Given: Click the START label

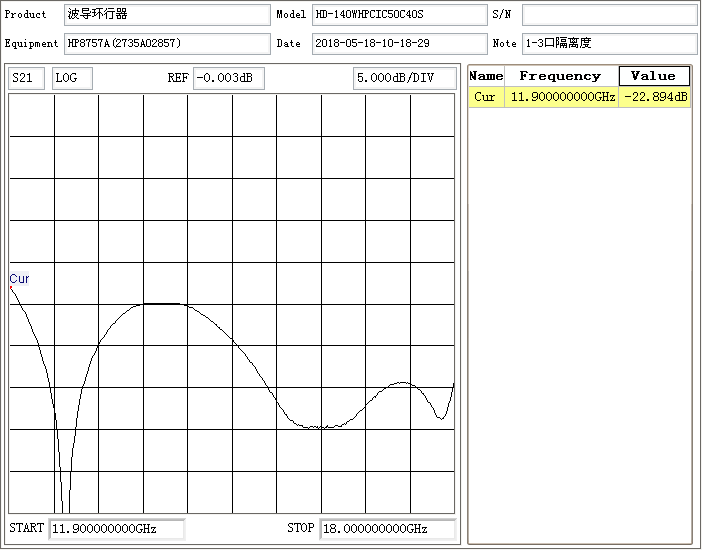Looking at the screenshot, I should click(26, 528).
